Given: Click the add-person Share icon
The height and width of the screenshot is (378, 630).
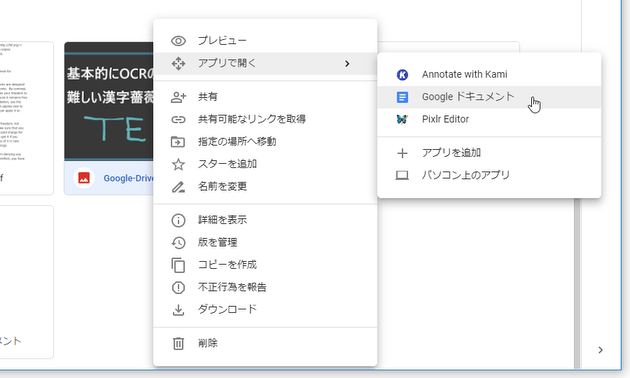Looking at the screenshot, I should coord(178,97).
